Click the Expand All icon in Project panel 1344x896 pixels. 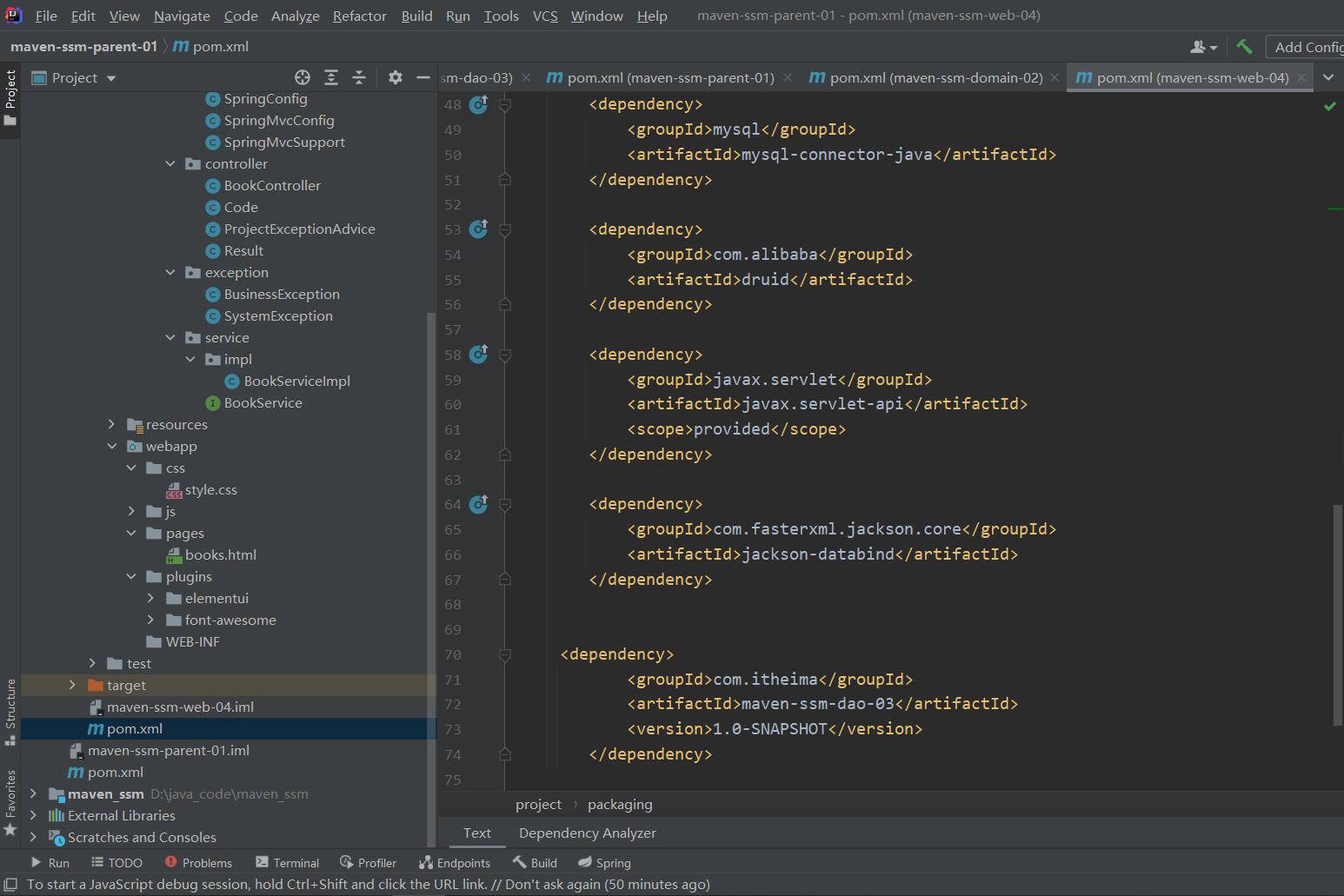(x=331, y=77)
